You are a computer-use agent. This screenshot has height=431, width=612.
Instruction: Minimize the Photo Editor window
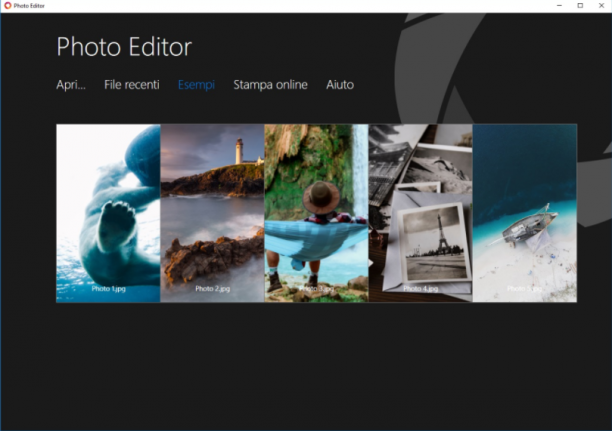[559, 5]
